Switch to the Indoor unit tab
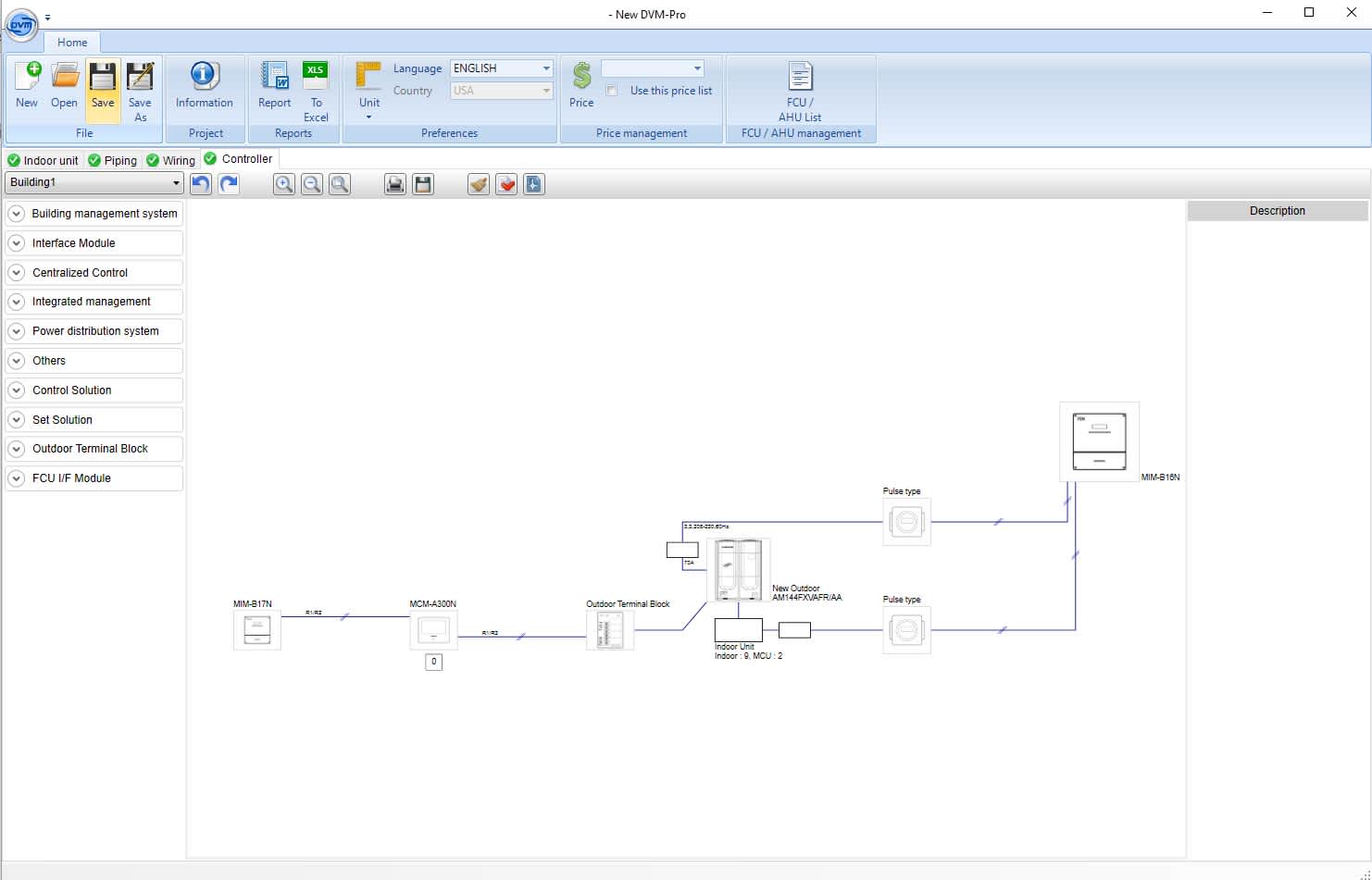Image resolution: width=1372 pixels, height=880 pixels. tap(44, 160)
